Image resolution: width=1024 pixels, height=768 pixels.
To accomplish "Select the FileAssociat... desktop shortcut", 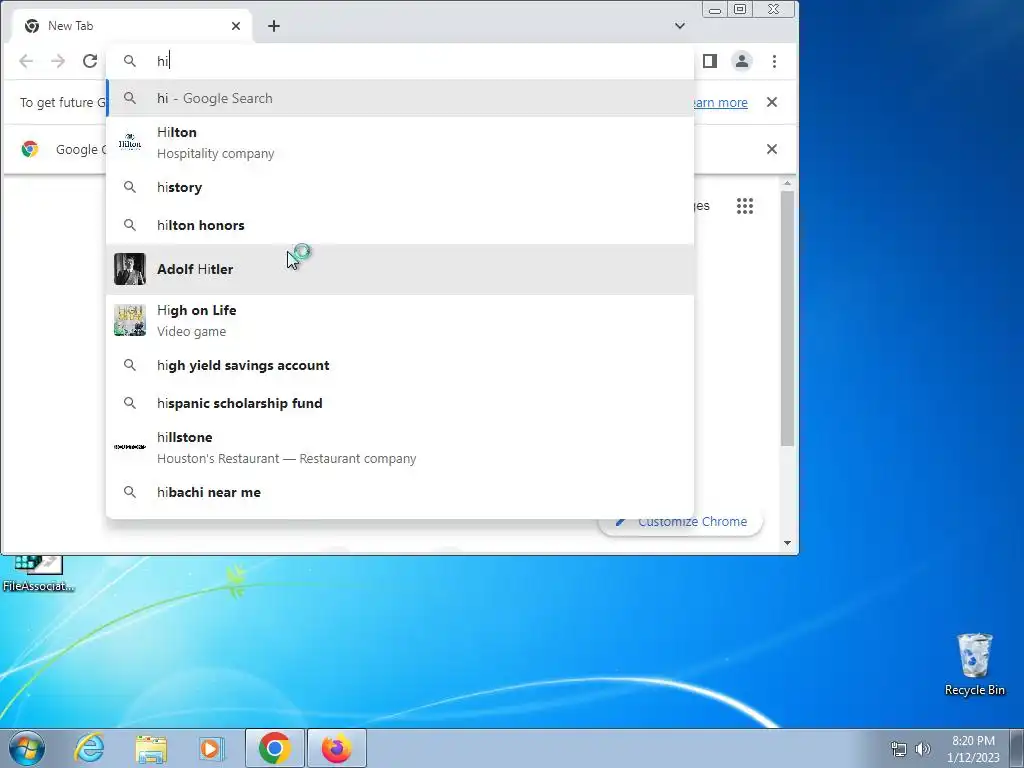I will pyautogui.click(x=38, y=575).
